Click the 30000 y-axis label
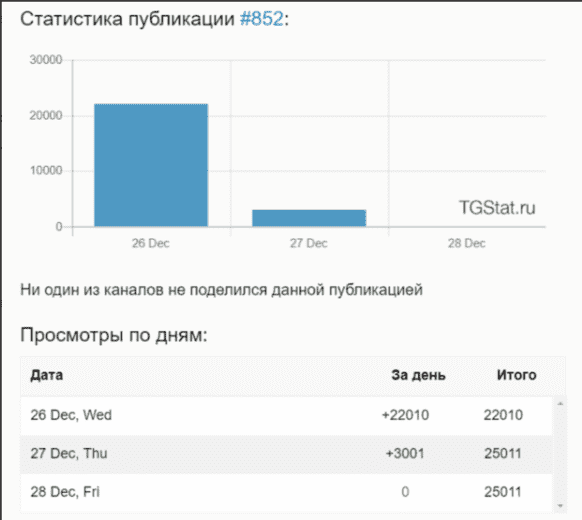Image resolution: width=582 pixels, height=520 pixels. 46,60
